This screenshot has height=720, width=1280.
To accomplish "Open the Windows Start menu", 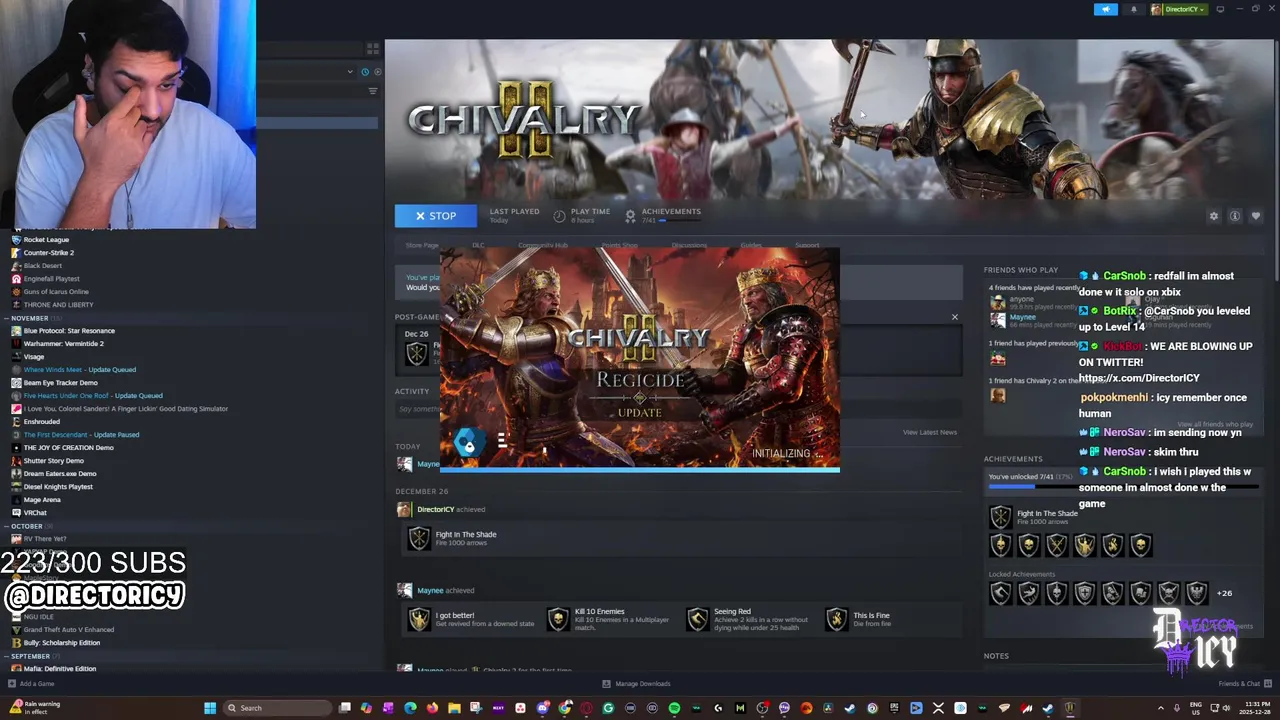I will (210, 708).
